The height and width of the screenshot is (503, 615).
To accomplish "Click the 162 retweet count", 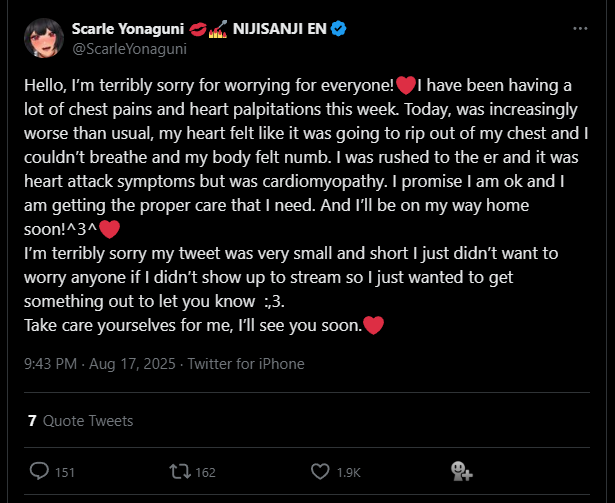I will [205, 472].
